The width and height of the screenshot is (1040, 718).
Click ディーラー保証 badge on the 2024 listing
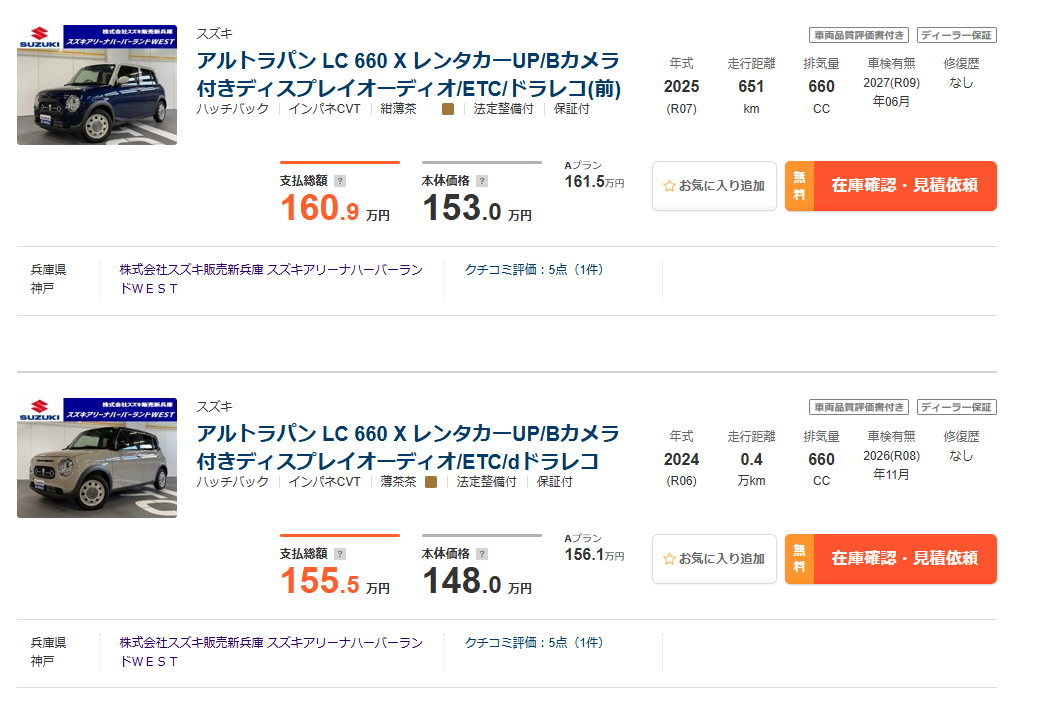956,407
